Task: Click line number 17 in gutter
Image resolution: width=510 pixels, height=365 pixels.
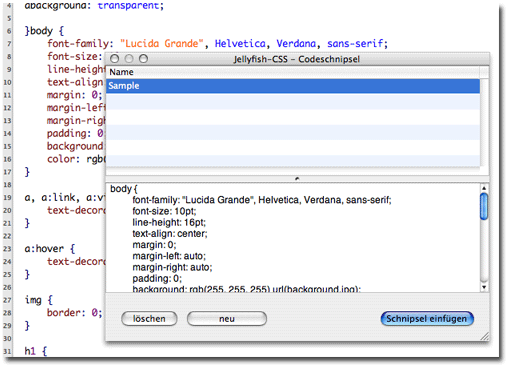Action: pos(7,172)
